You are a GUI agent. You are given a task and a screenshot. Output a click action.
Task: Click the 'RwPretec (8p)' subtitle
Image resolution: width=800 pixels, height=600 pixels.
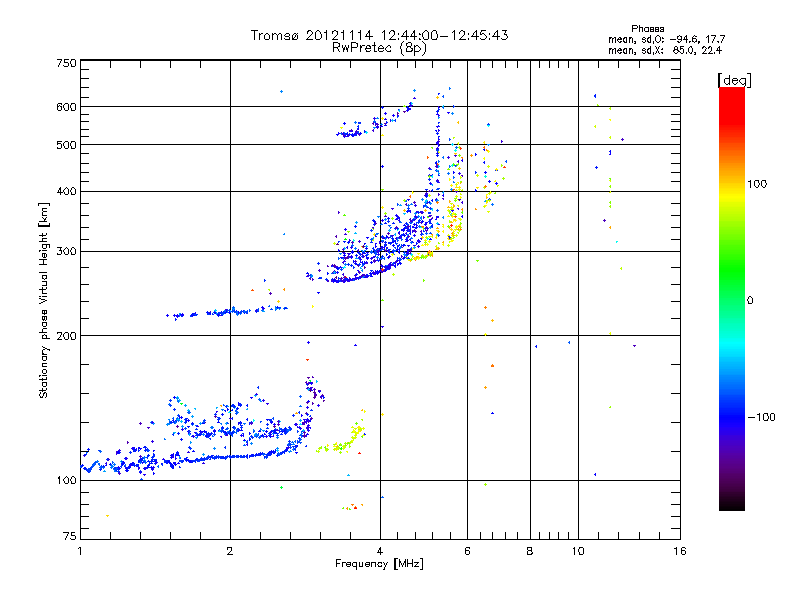(379, 48)
